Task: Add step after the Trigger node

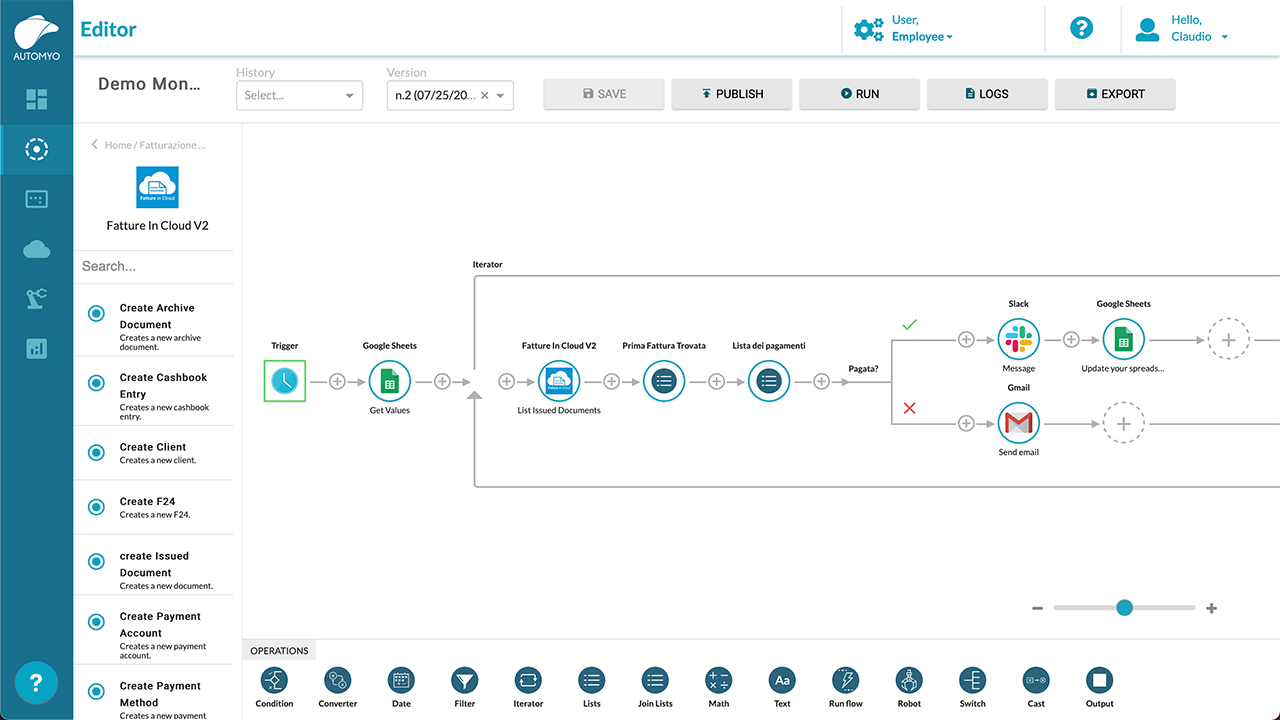Action: [x=337, y=381]
